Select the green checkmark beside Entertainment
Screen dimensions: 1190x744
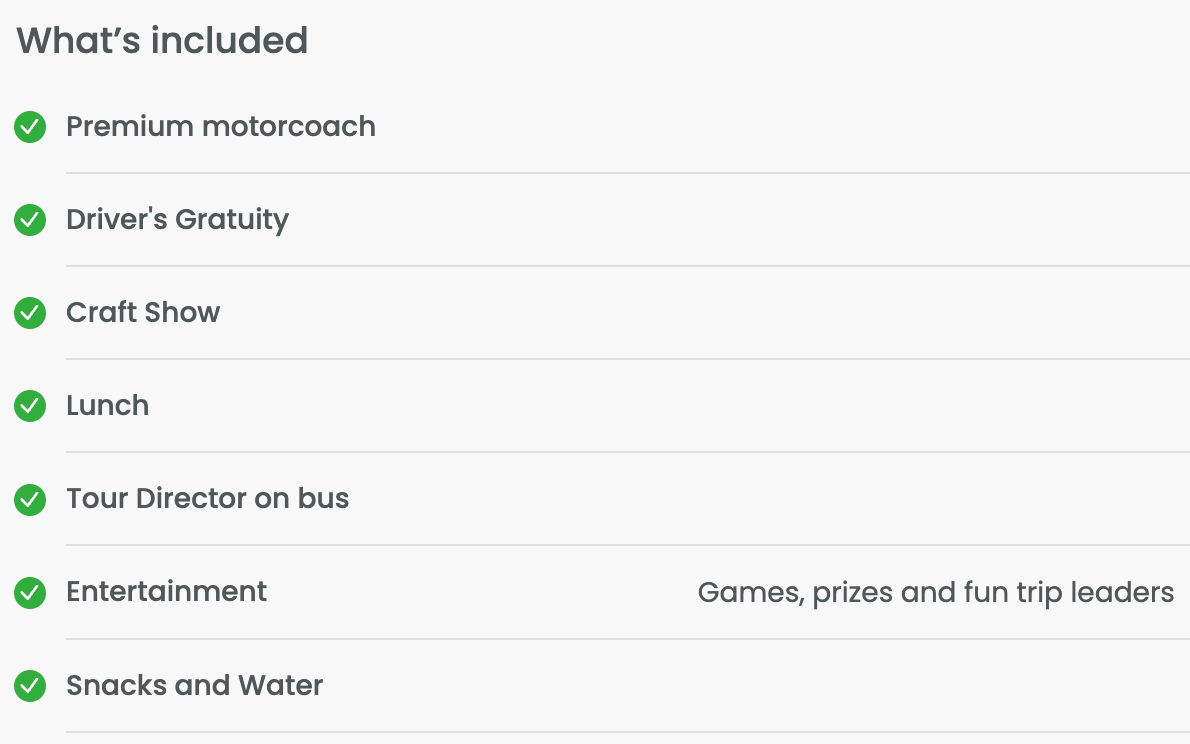30,592
